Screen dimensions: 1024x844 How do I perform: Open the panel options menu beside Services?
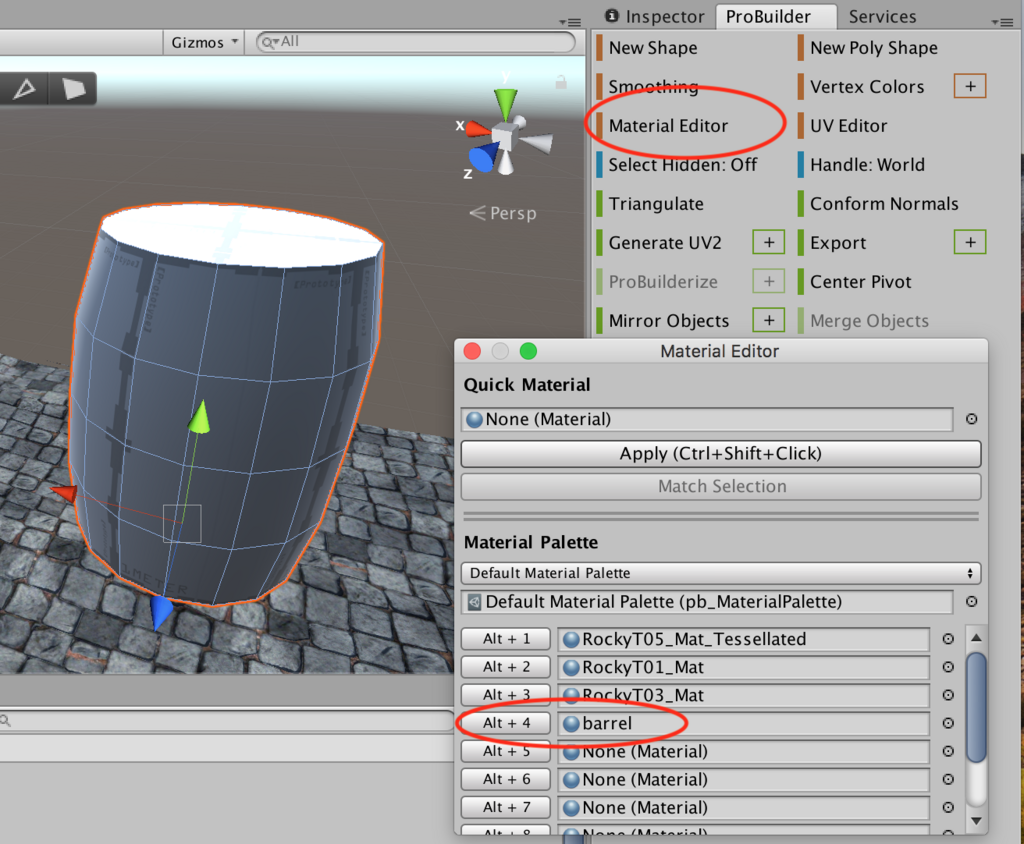click(x=1003, y=22)
